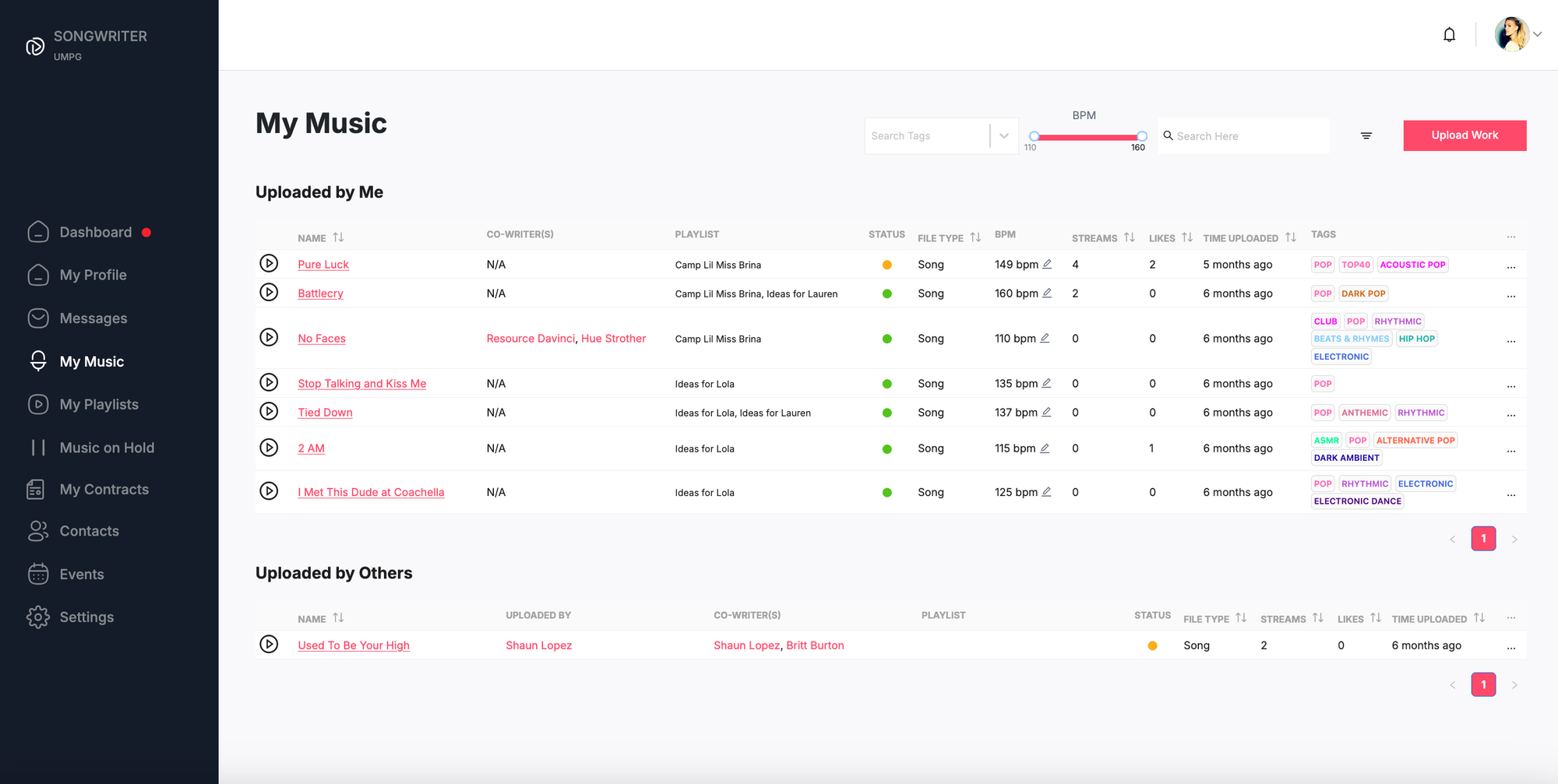Open the notifications bell
Image resolution: width=1558 pixels, height=784 pixels.
(1449, 35)
